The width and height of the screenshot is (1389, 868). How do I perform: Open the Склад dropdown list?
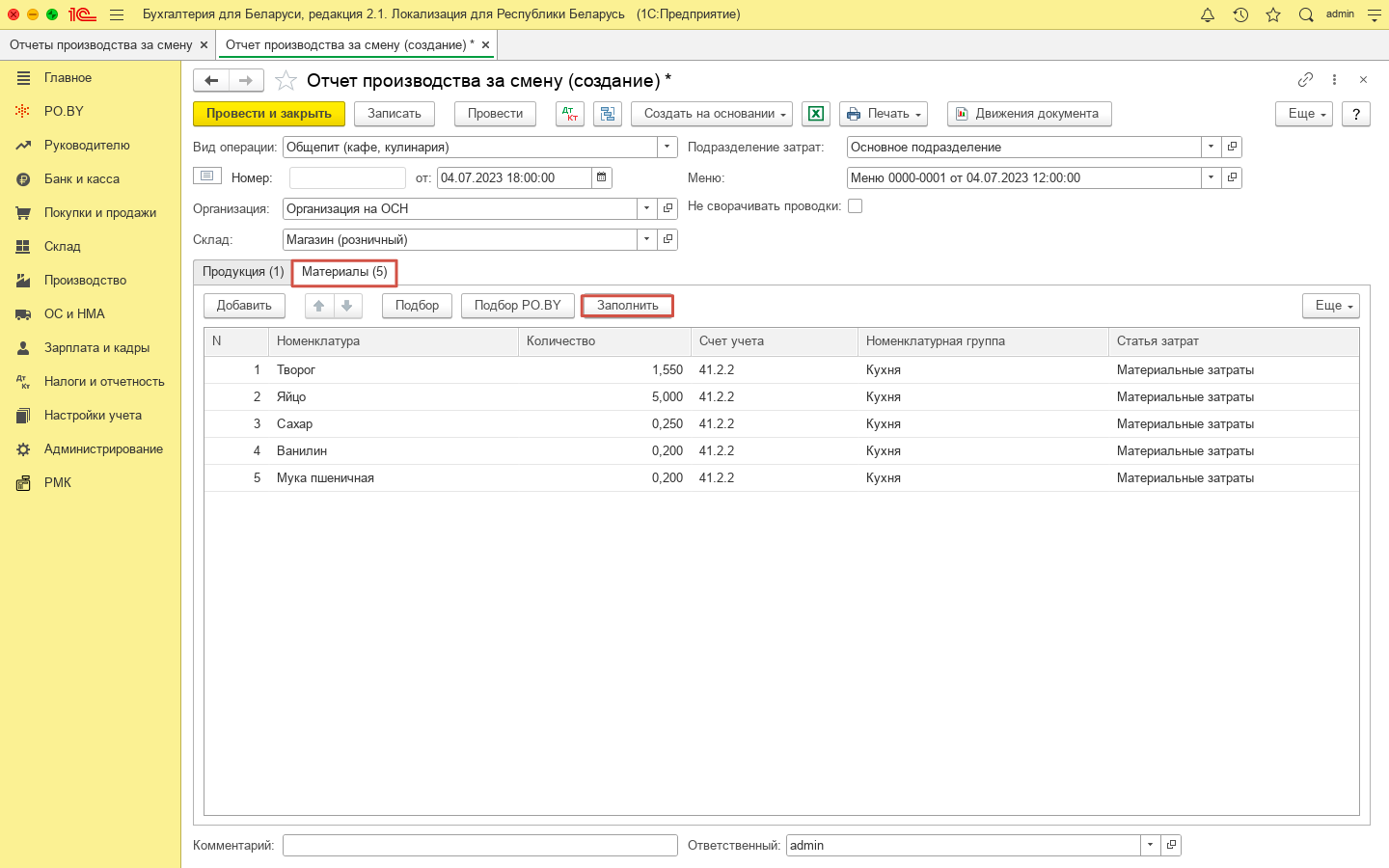coord(646,239)
